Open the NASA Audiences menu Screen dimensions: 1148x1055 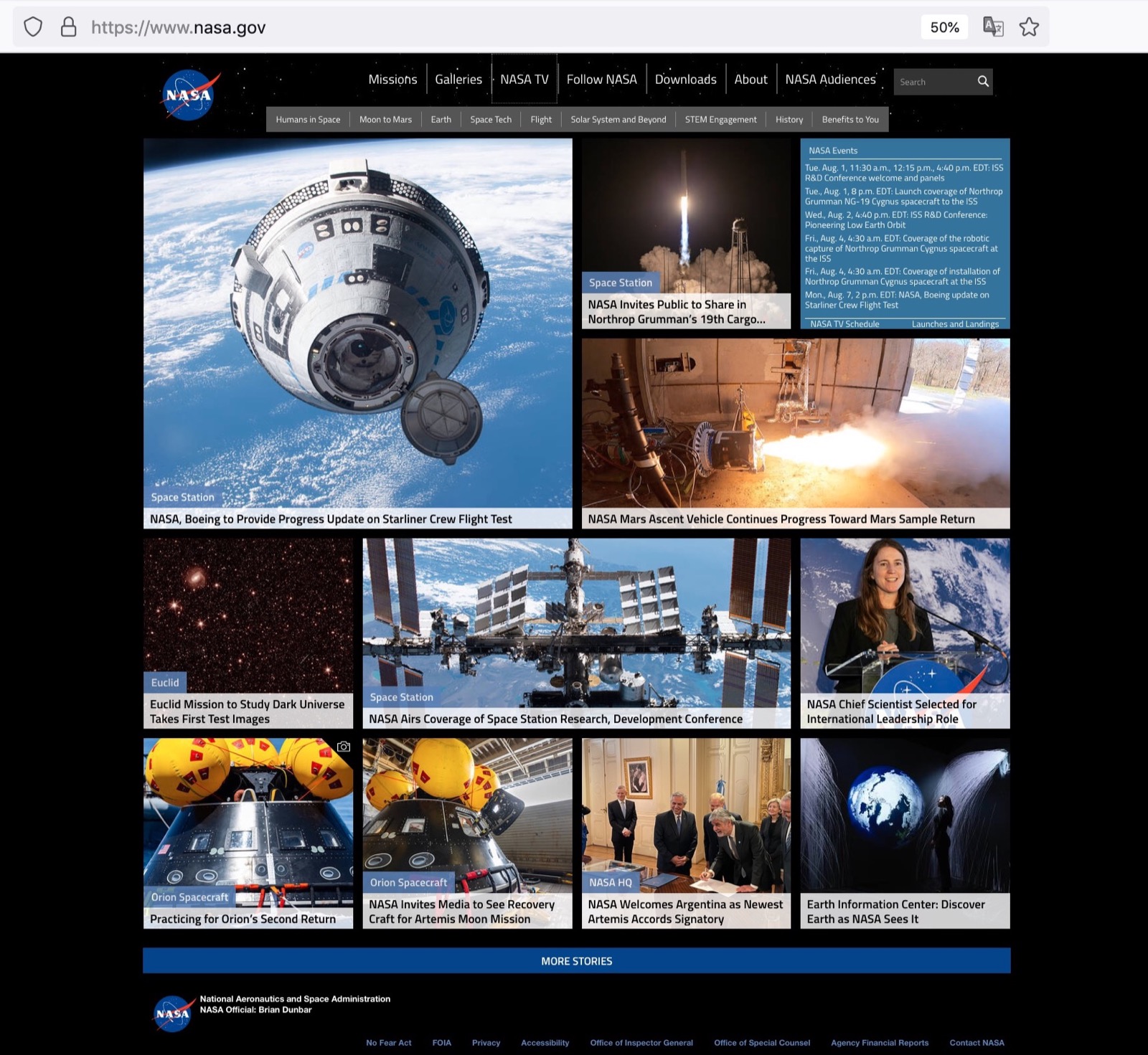[831, 80]
